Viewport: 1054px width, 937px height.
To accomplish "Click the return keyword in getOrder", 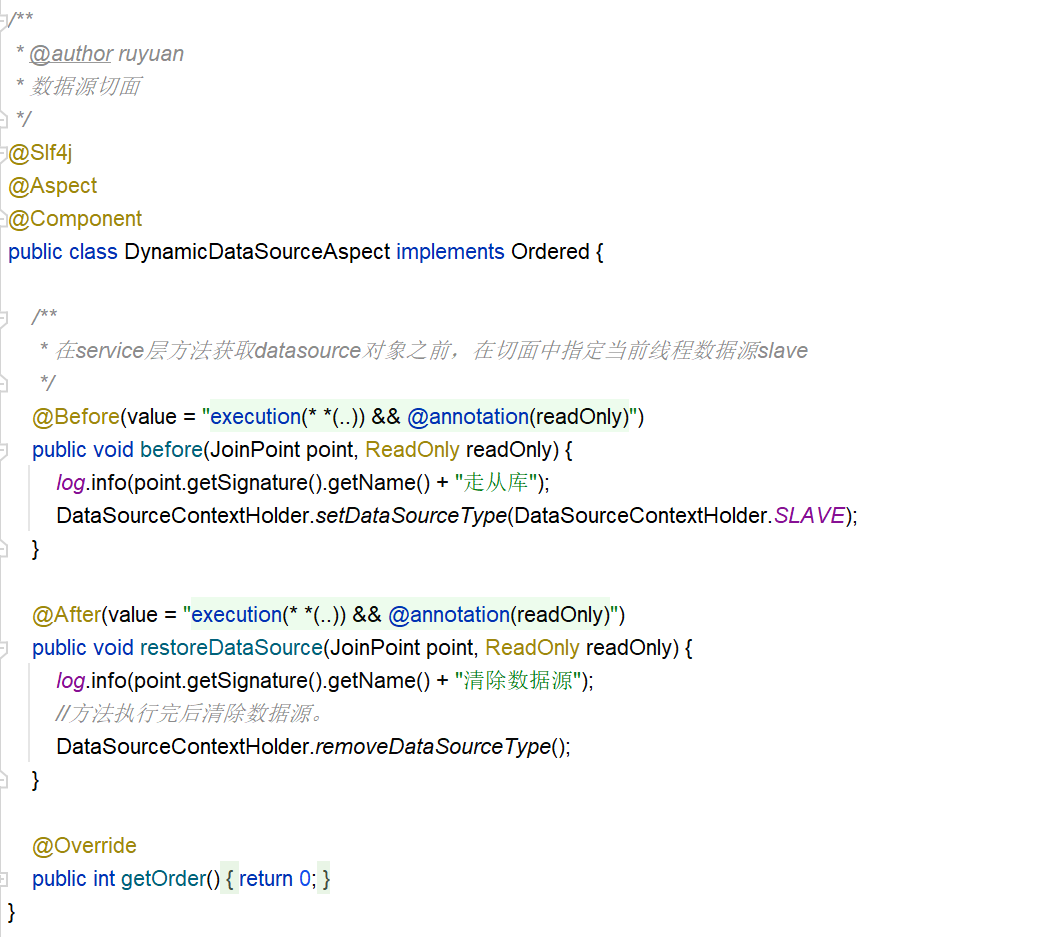I will pyautogui.click(x=266, y=879).
